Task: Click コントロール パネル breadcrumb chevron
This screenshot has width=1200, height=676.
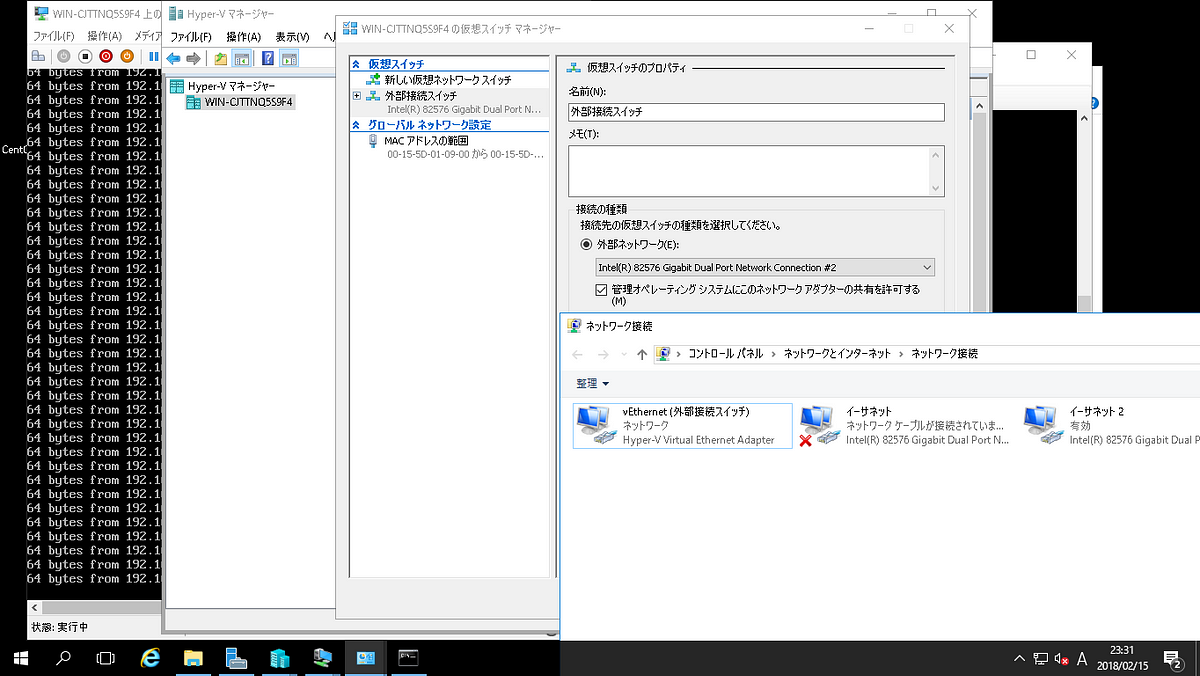Action: [x=774, y=354]
